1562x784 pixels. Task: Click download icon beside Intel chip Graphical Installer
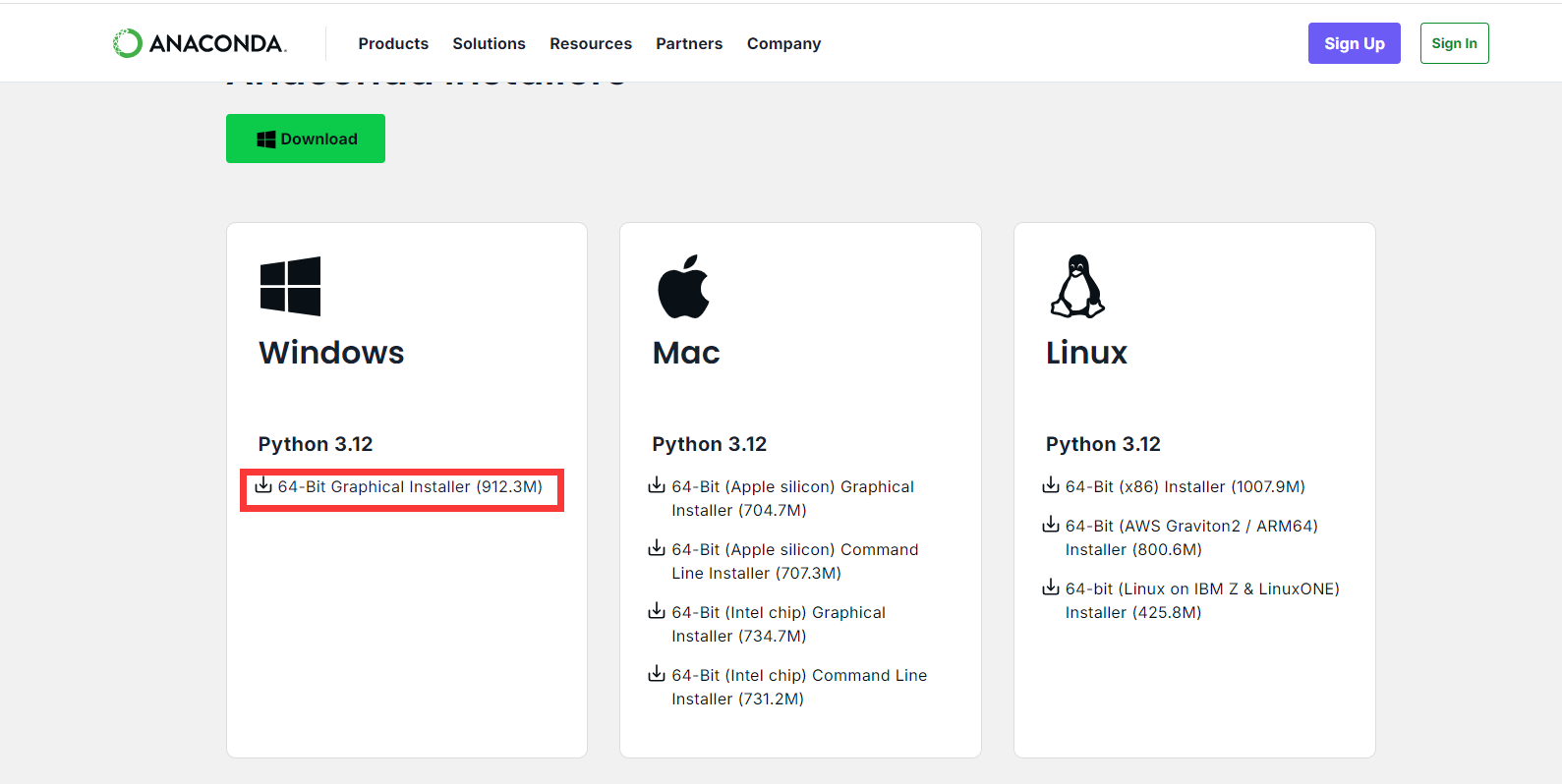pos(657,611)
